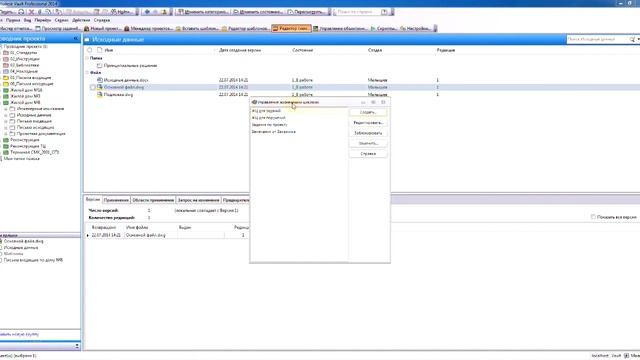Image resolution: width=640 pixels, height=360 pixels.
Task: Open Новый проект from the toolbar
Action: [x=102, y=29]
